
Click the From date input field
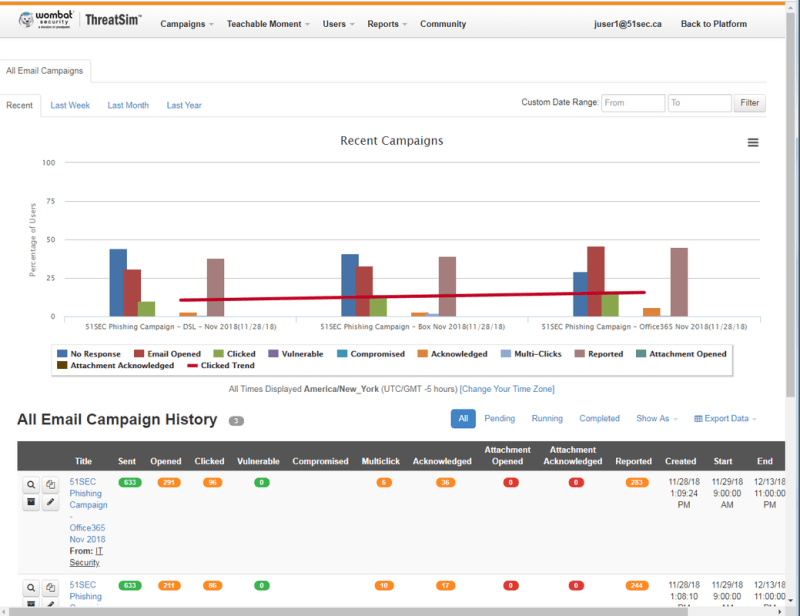coord(633,103)
